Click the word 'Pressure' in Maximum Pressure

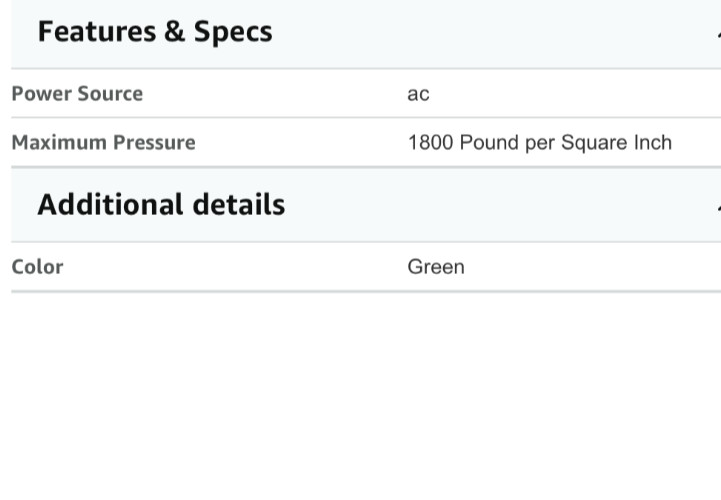click(154, 143)
